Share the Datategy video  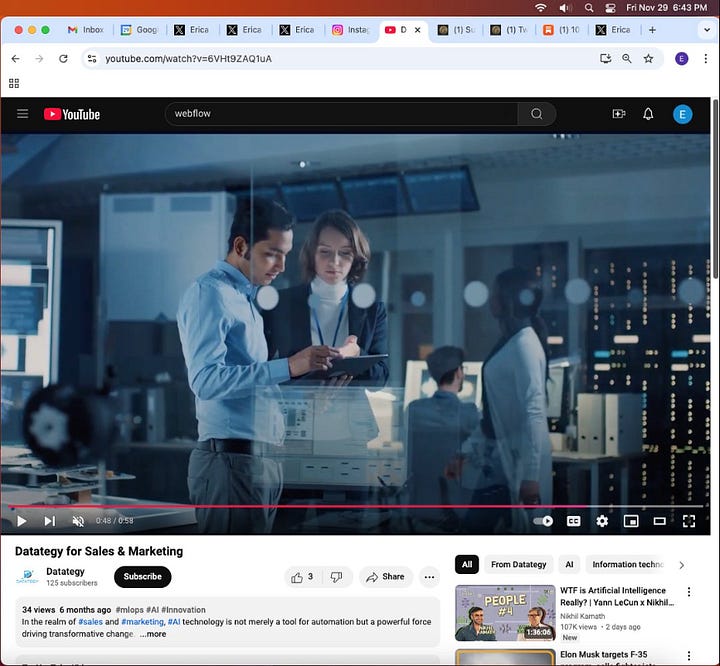[x=386, y=577]
